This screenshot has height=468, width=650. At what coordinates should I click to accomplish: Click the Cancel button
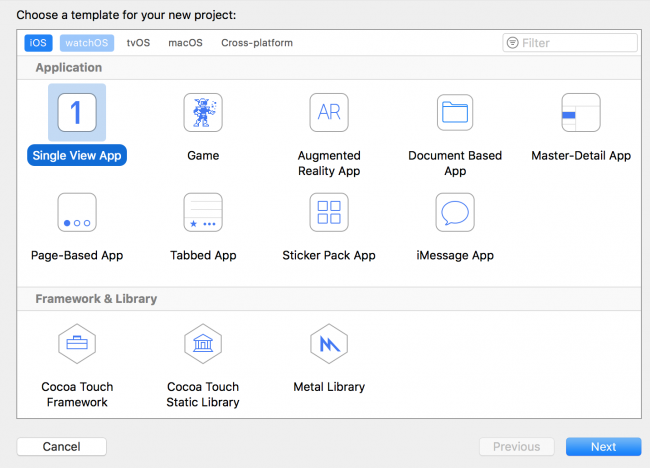coord(61,446)
